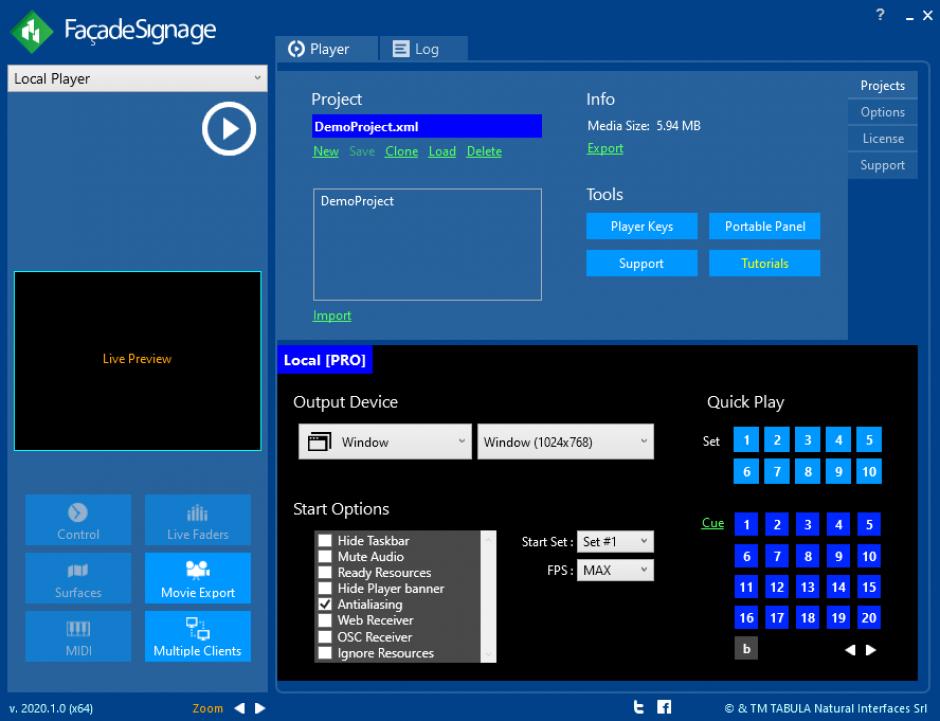
Task: Play Quick Play Set 1
Action: point(746,440)
